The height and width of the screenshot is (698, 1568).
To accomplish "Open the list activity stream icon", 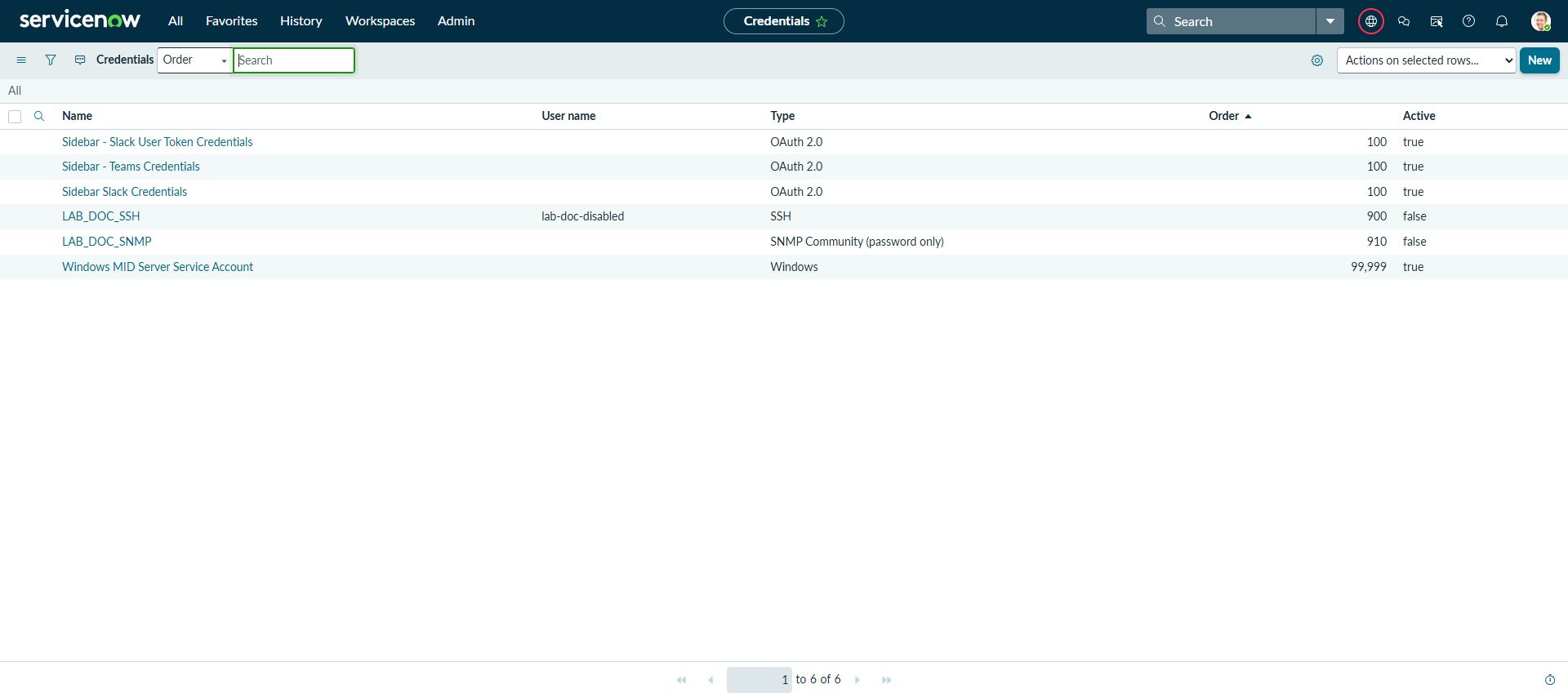I will tap(80, 60).
